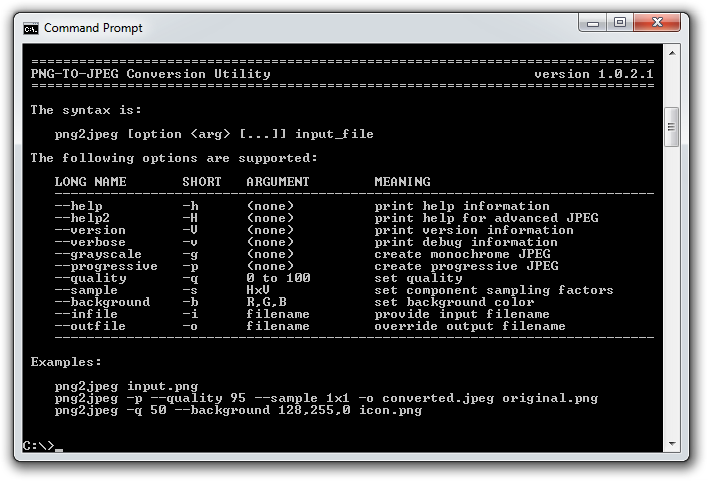Click 'print help for advanced JPEG' description
The width and height of the screenshot is (708, 481).
tap(486, 218)
